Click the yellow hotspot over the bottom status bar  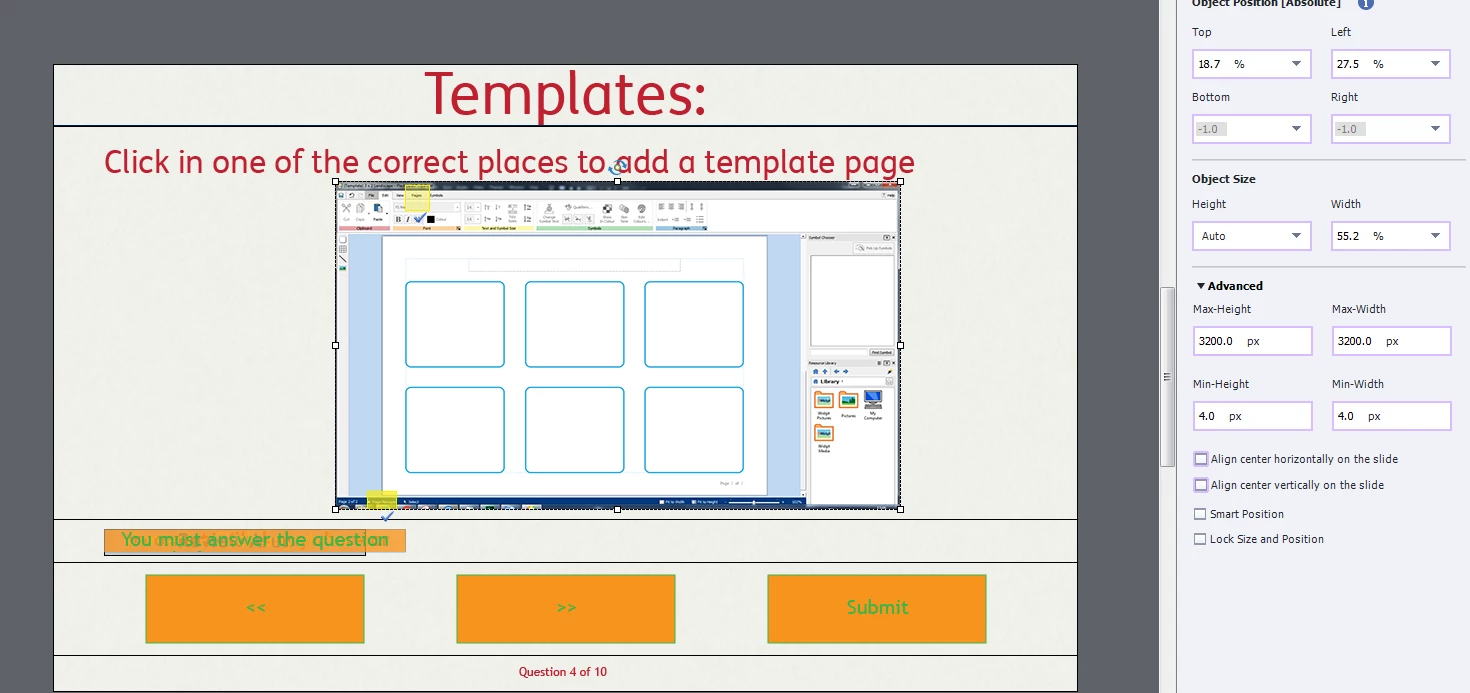(381, 499)
